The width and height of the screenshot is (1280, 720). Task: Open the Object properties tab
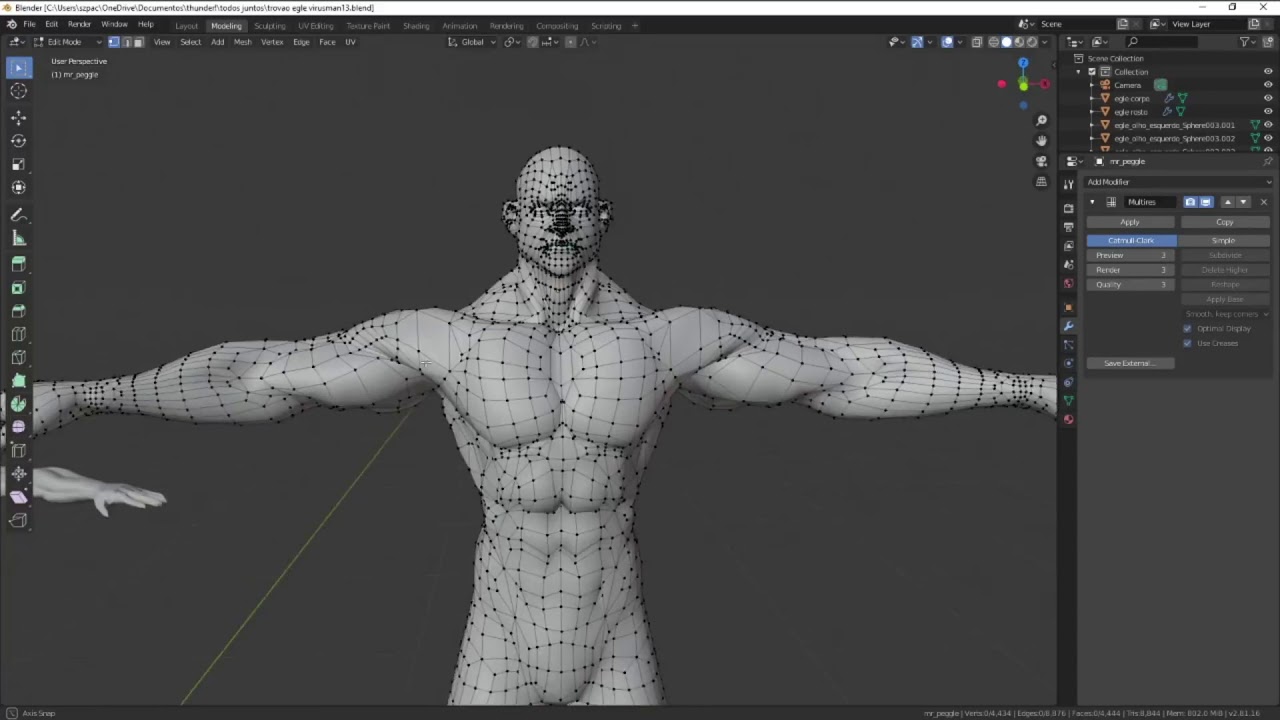click(1068, 307)
